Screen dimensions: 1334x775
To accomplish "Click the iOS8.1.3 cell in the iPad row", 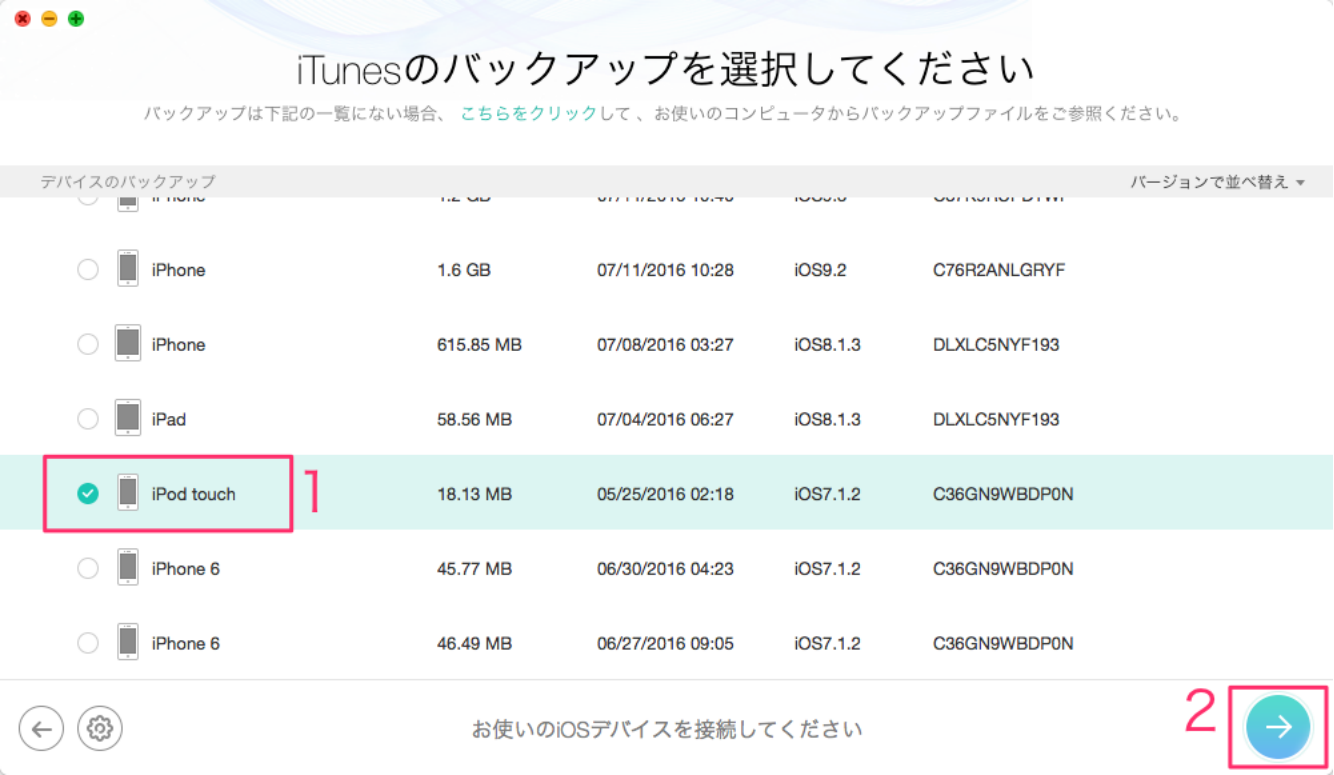I will click(827, 420).
